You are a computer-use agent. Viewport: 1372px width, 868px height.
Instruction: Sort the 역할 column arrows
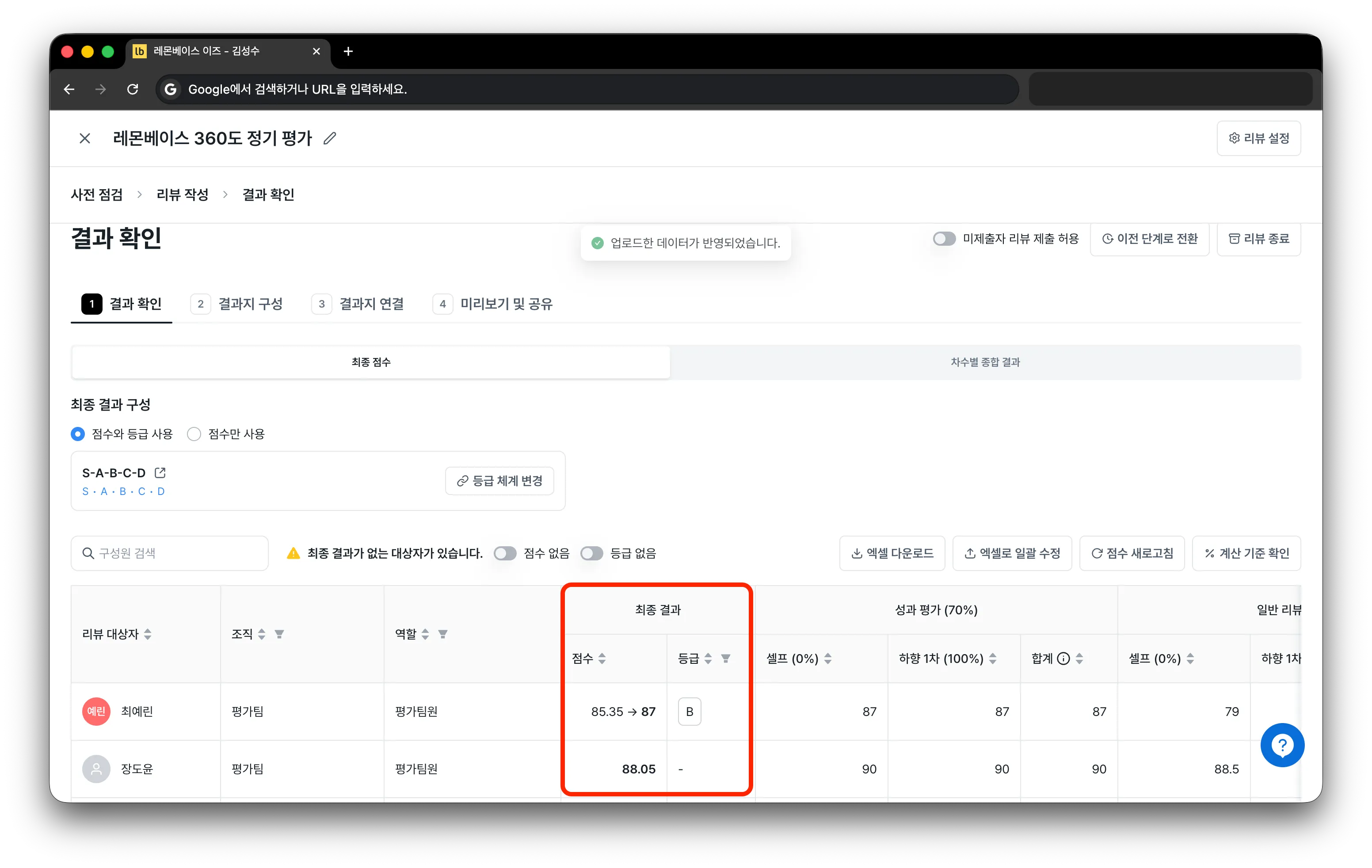tap(426, 634)
